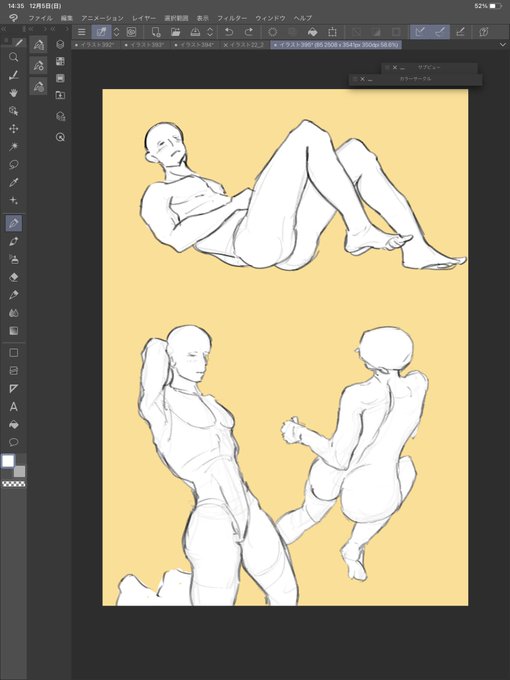The image size is (510, 680).
Task: Select the Figure rectangle tool
Action: coord(13,353)
